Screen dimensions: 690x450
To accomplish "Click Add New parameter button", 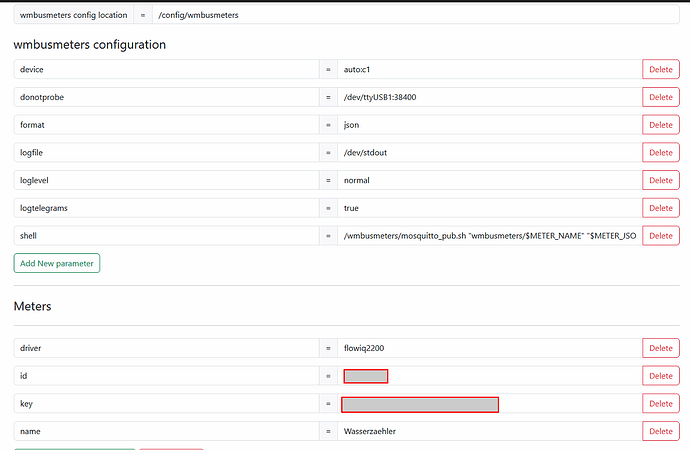I will 57,263.
